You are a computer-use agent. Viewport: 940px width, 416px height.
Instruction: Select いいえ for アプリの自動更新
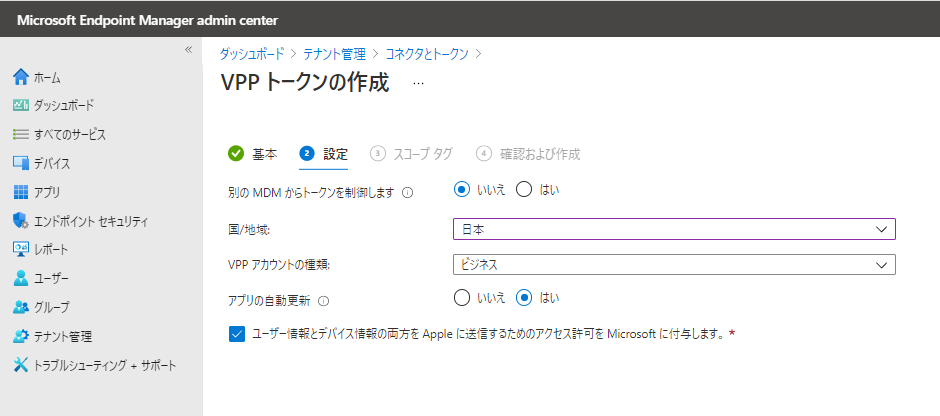pyautogui.click(x=462, y=297)
